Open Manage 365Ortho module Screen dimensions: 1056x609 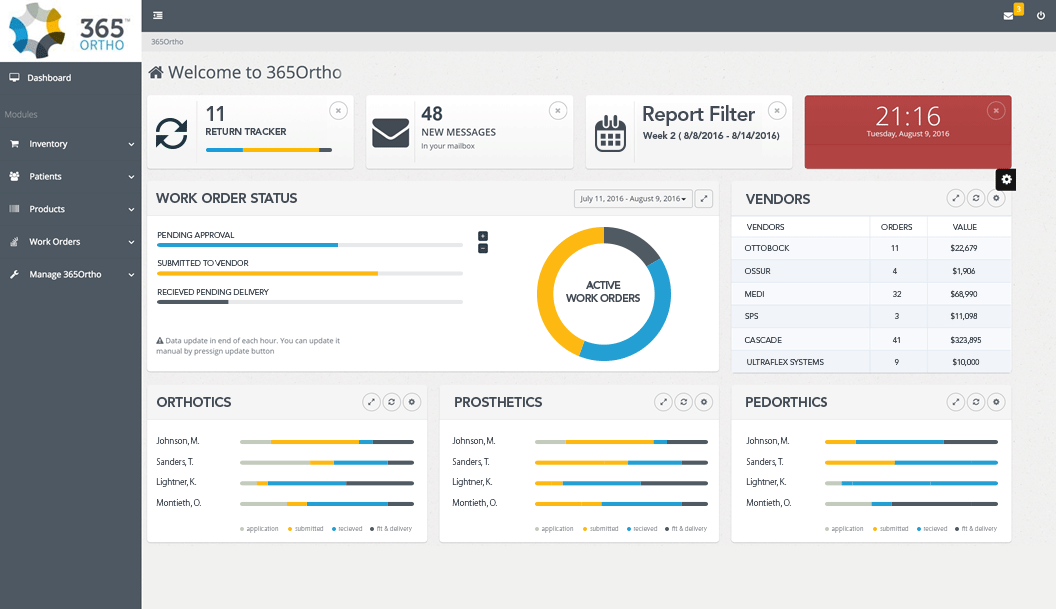(71, 274)
